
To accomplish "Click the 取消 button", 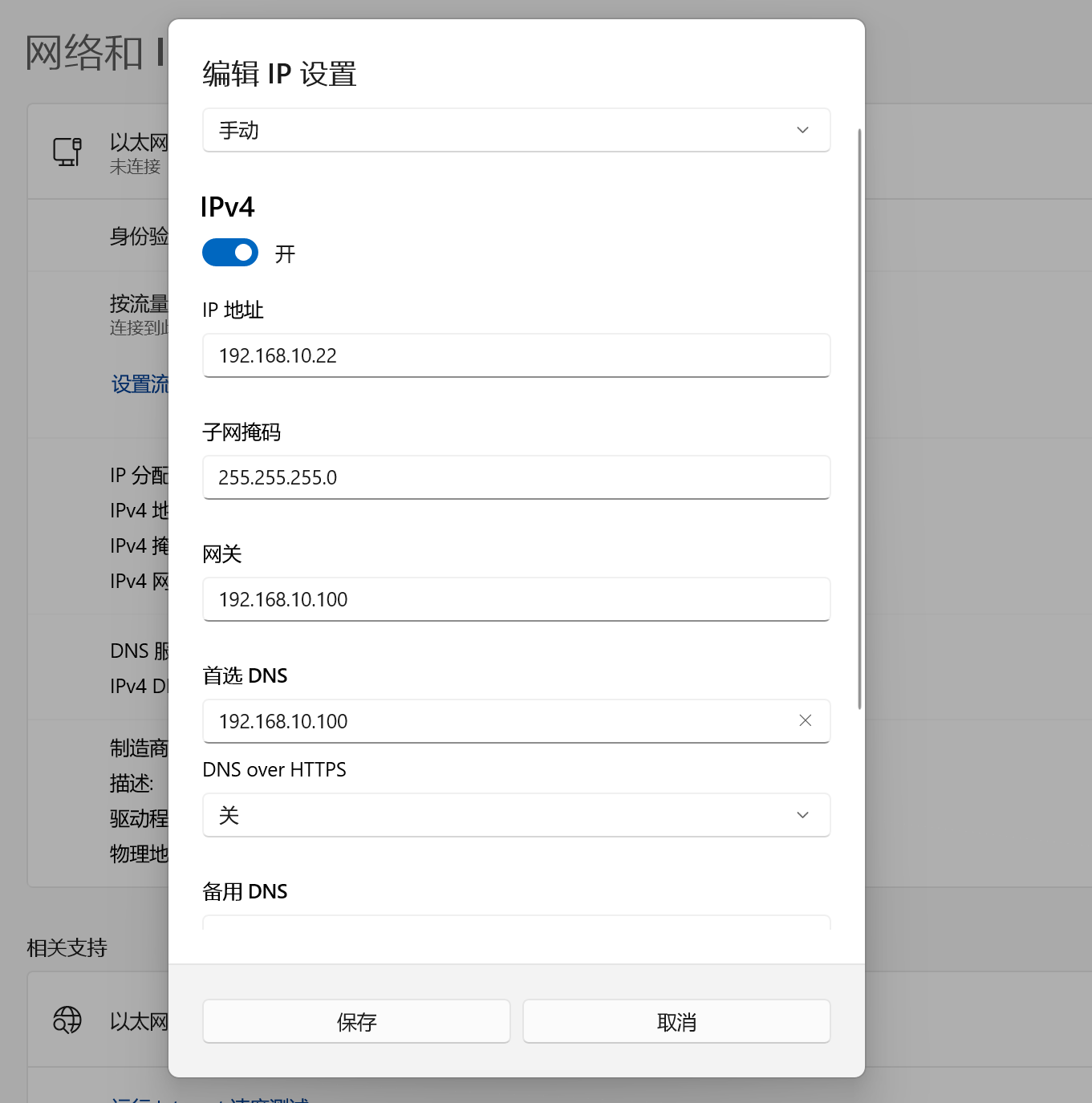I will point(676,1021).
